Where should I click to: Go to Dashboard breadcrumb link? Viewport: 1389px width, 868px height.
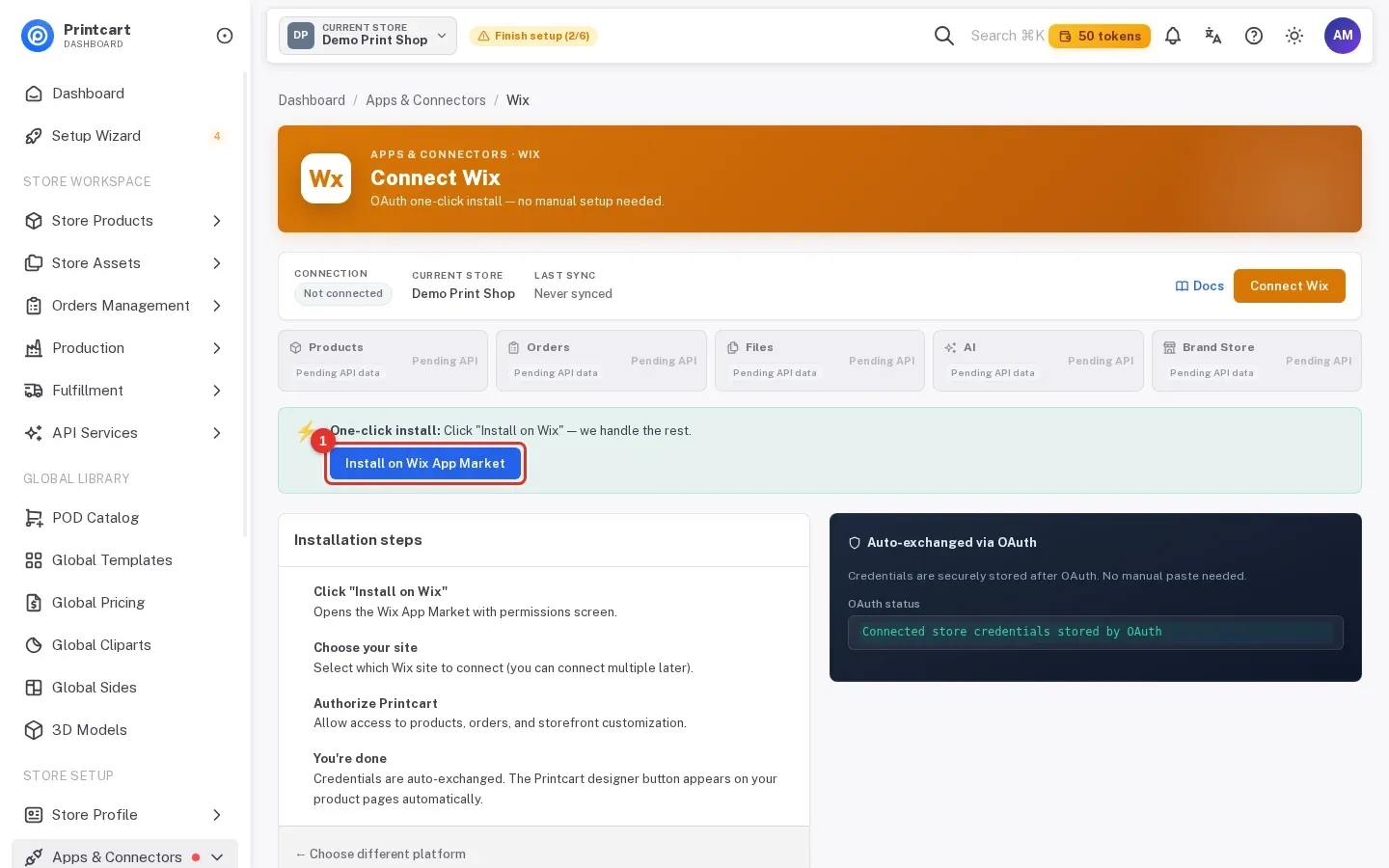coord(312,100)
